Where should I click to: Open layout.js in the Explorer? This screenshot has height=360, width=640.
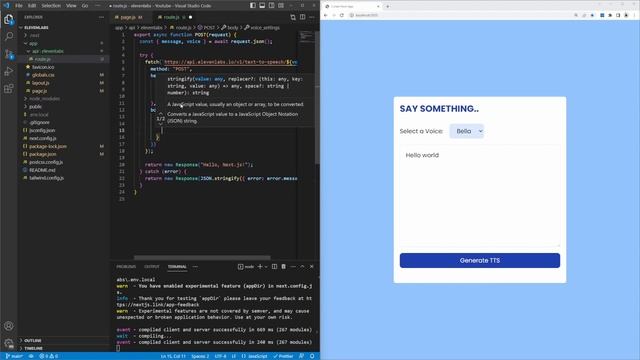tap(40, 83)
